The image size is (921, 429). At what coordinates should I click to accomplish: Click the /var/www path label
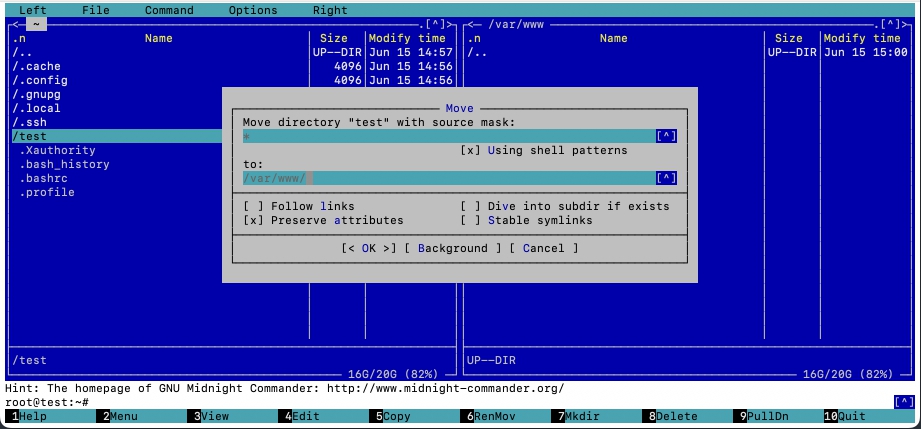coord(516,25)
